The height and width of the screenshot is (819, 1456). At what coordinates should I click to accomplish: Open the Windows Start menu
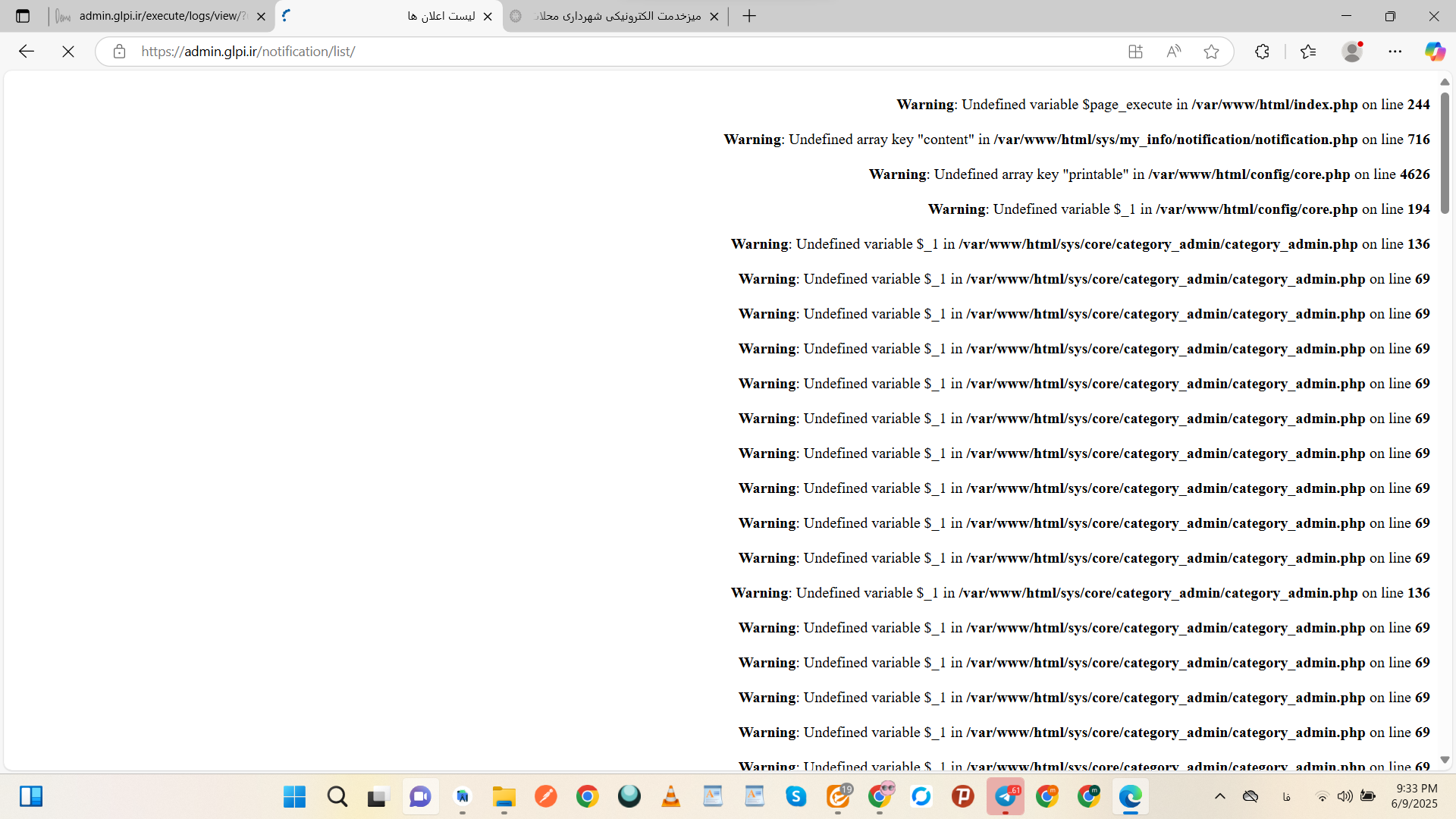[294, 796]
